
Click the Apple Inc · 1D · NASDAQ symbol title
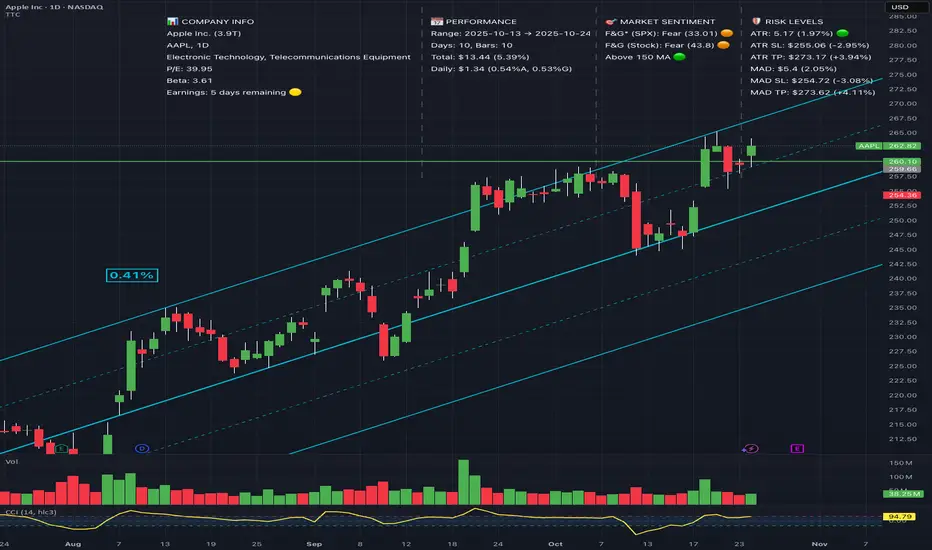54,7
